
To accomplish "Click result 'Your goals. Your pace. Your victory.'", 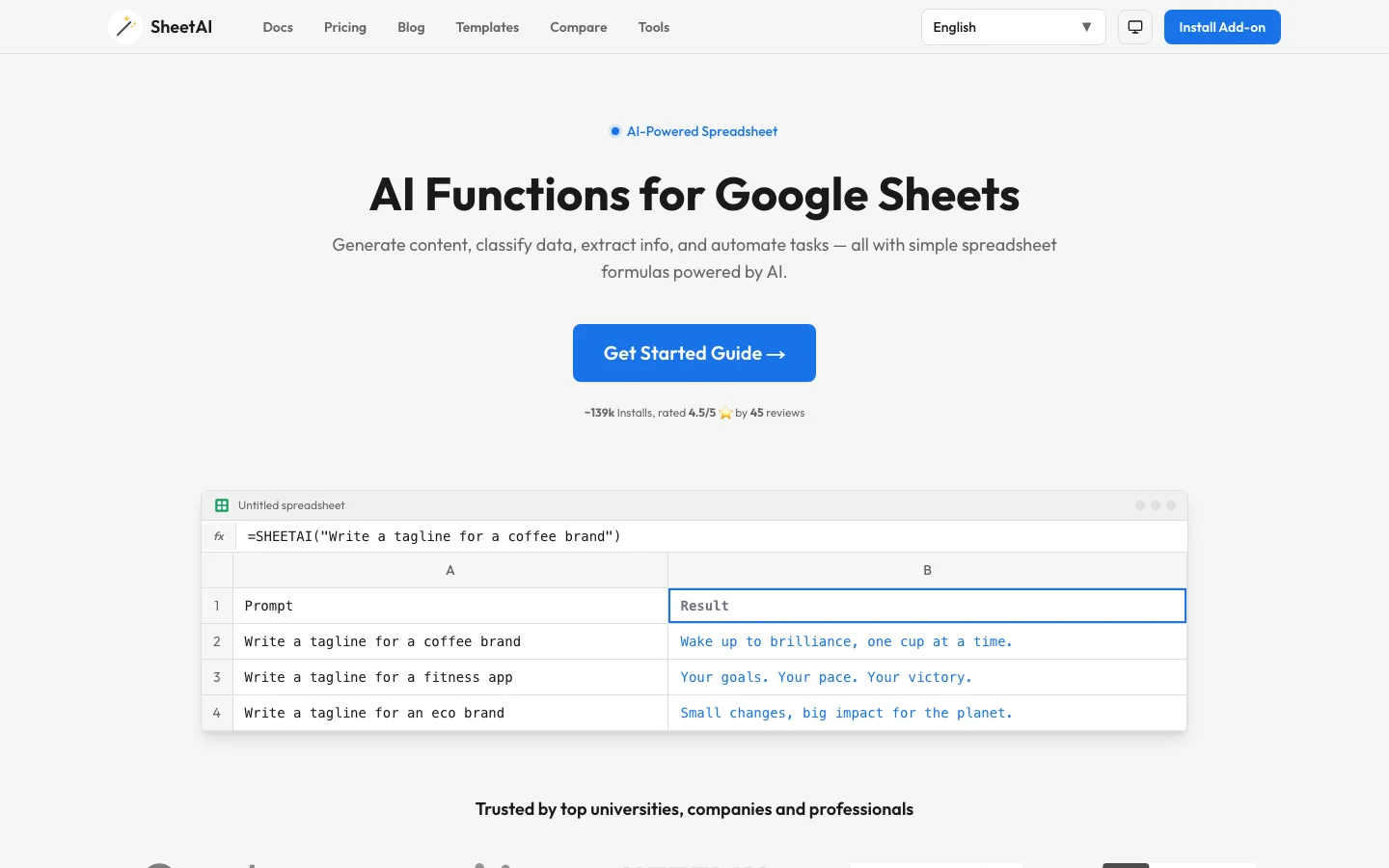I will (927, 677).
